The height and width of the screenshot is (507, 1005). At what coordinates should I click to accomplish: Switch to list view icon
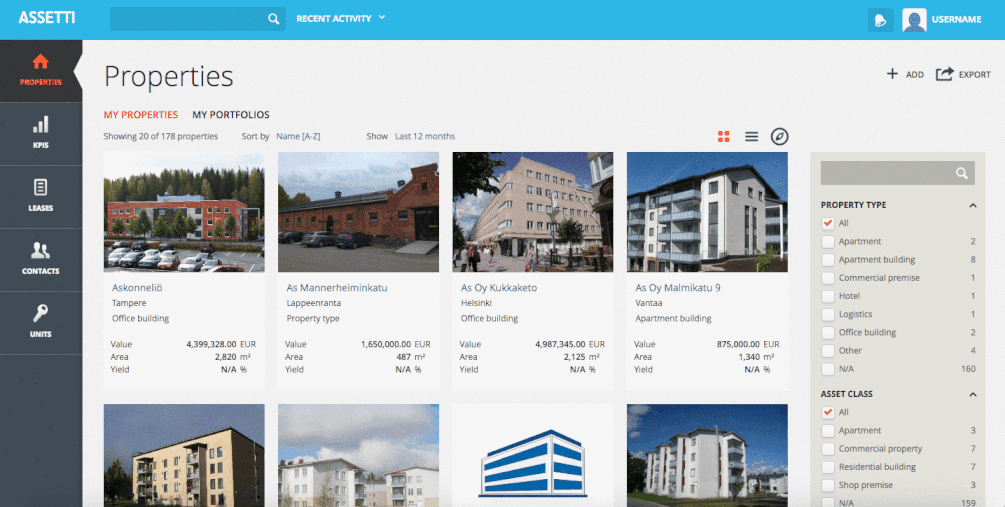click(751, 136)
